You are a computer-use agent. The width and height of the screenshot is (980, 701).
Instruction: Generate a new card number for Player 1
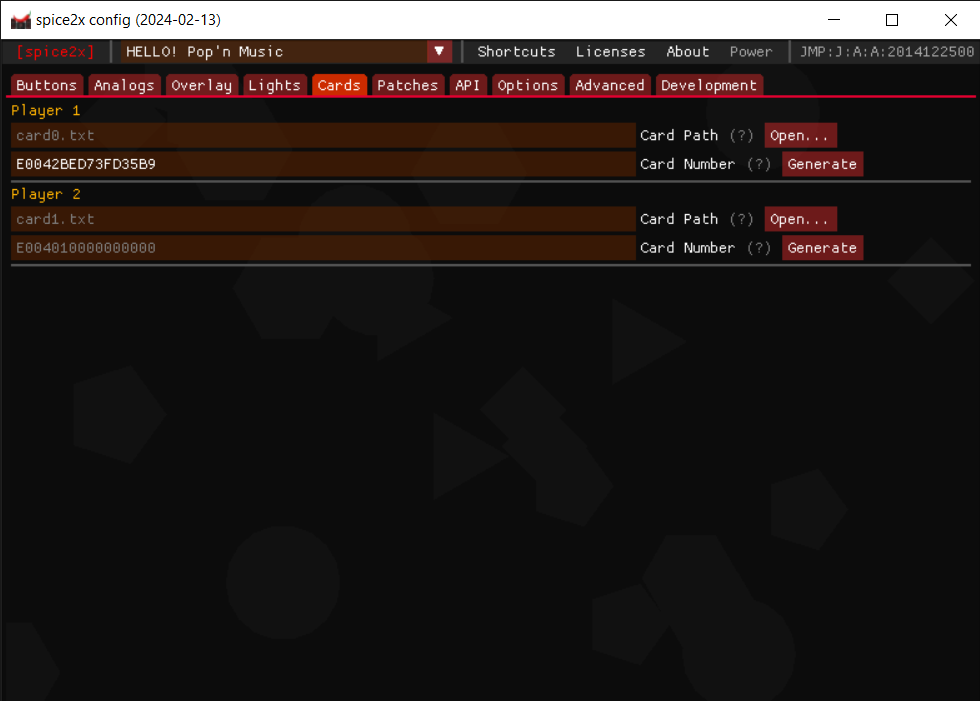[822, 164]
